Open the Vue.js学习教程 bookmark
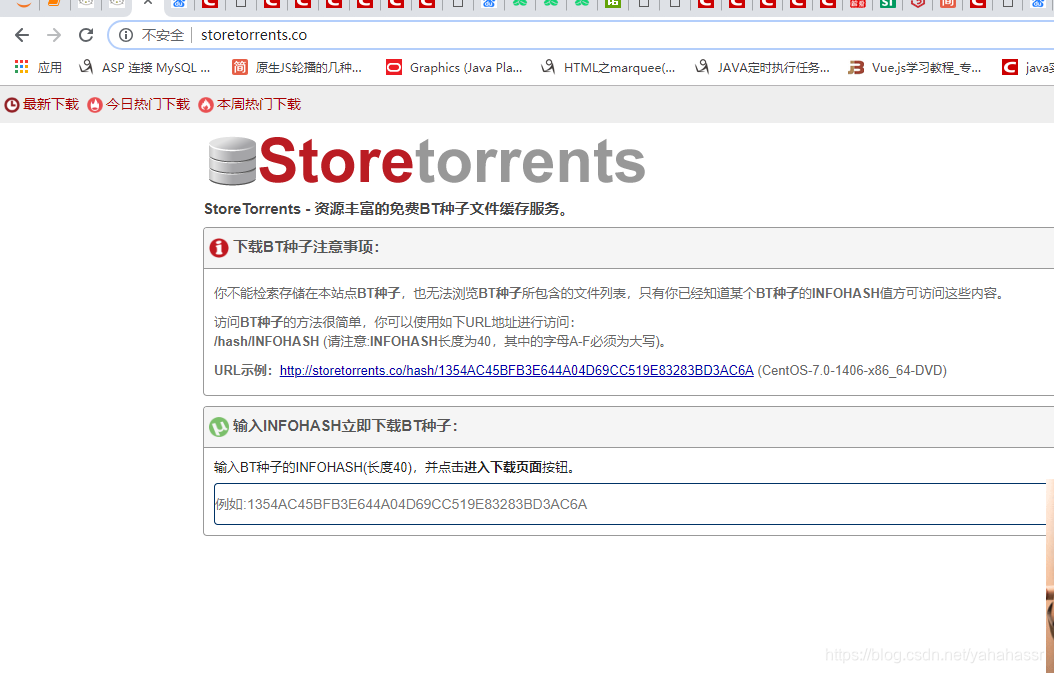Screen dimensions: 1054x673 914,67
